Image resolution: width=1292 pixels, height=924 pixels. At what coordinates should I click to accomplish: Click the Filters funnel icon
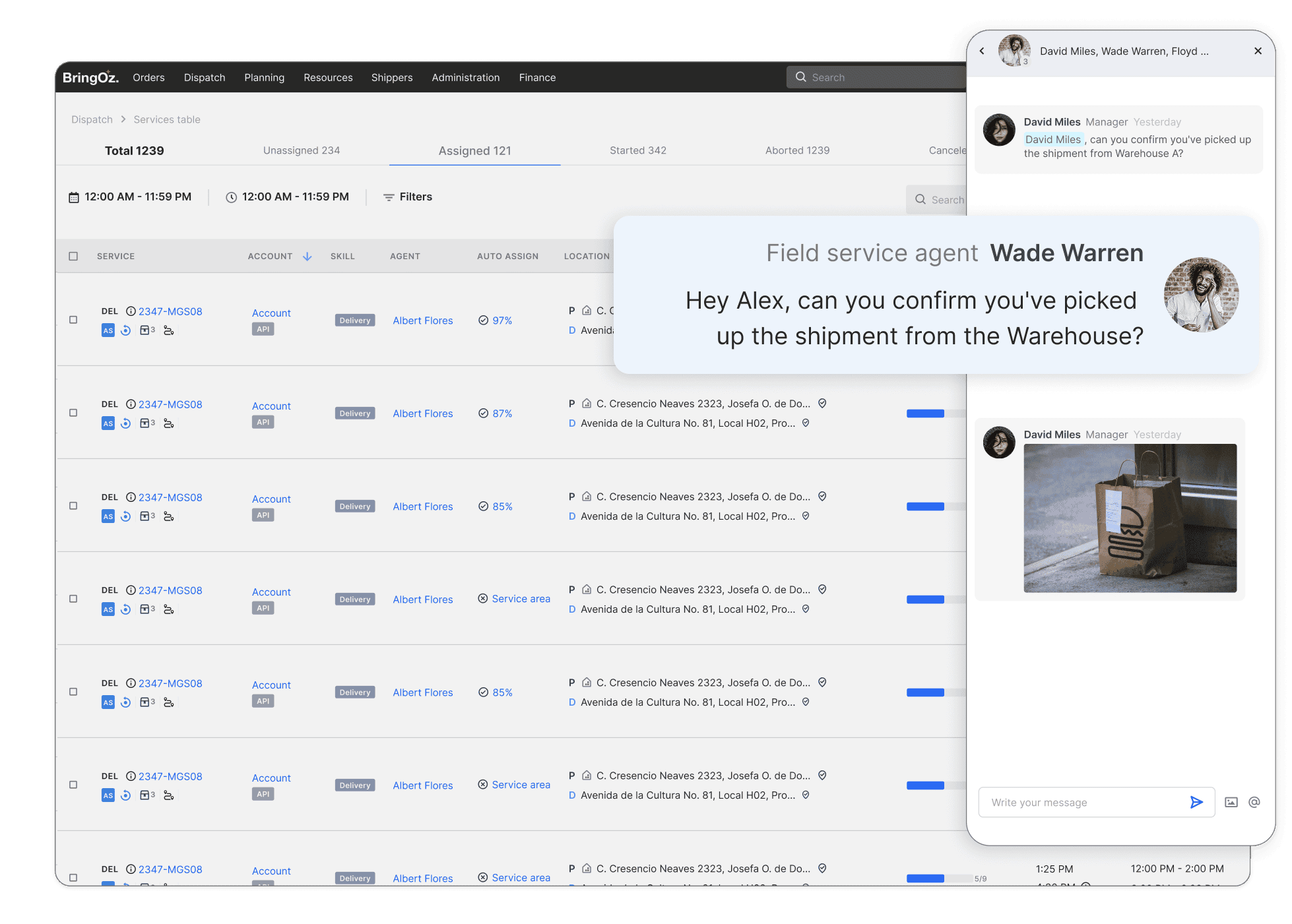(389, 197)
